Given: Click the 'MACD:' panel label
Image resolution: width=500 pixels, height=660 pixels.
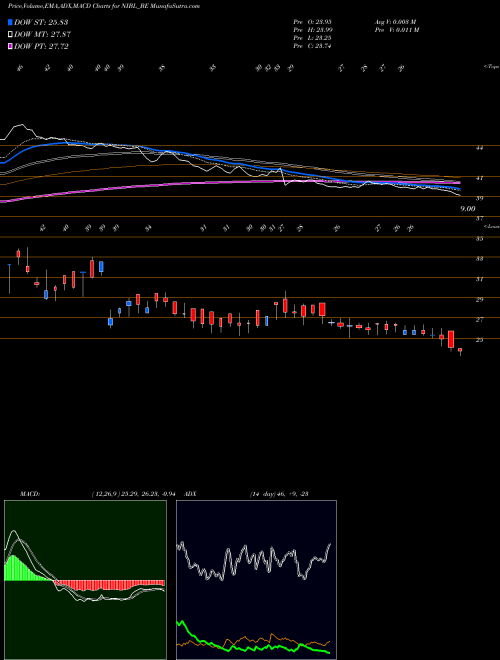Looking at the screenshot, I should point(30,494).
